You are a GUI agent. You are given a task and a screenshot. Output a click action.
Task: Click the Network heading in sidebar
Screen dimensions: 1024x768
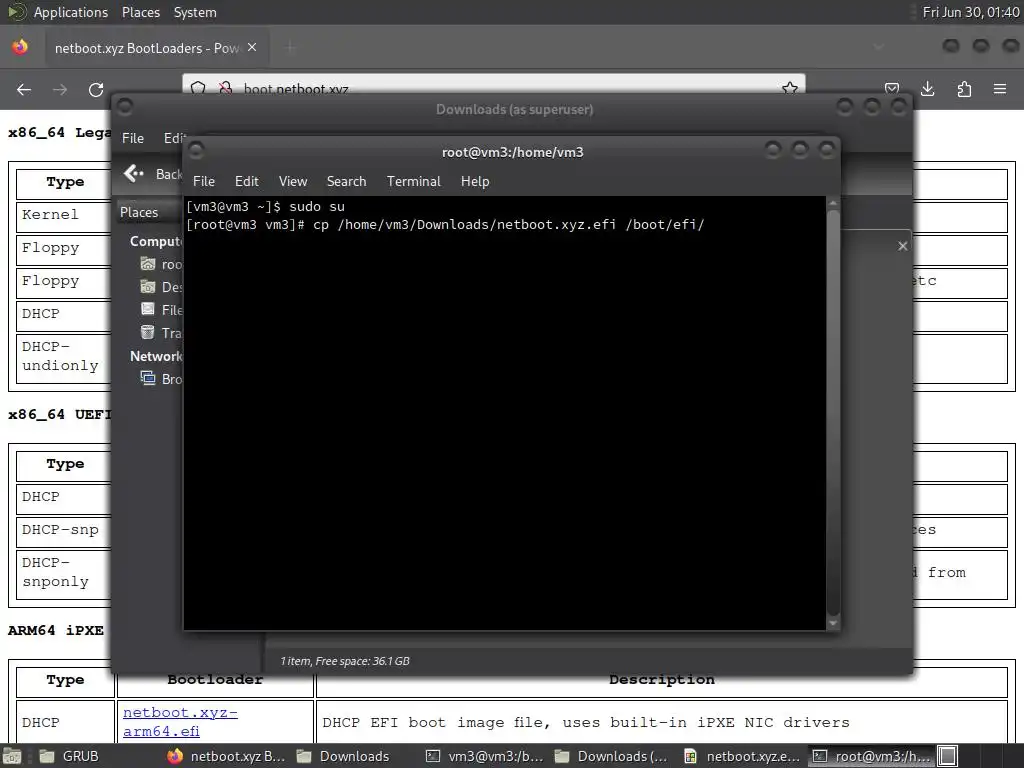point(156,356)
